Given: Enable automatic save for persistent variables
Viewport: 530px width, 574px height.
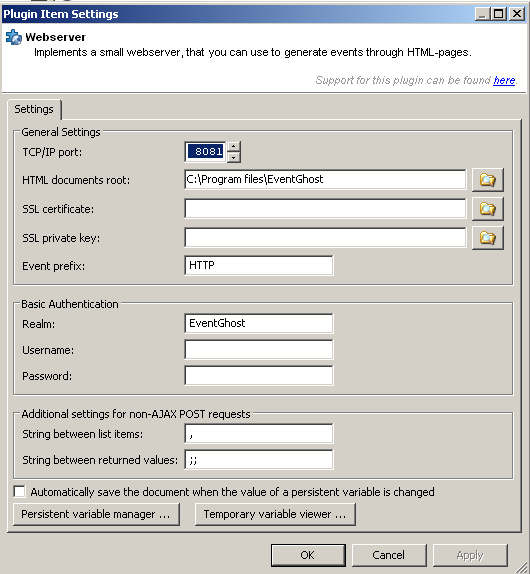Looking at the screenshot, I should pos(19,492).
